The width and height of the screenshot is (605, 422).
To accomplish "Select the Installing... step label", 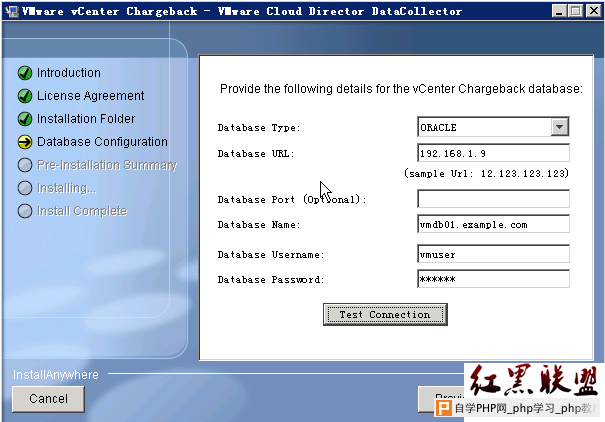I will 67,188.
